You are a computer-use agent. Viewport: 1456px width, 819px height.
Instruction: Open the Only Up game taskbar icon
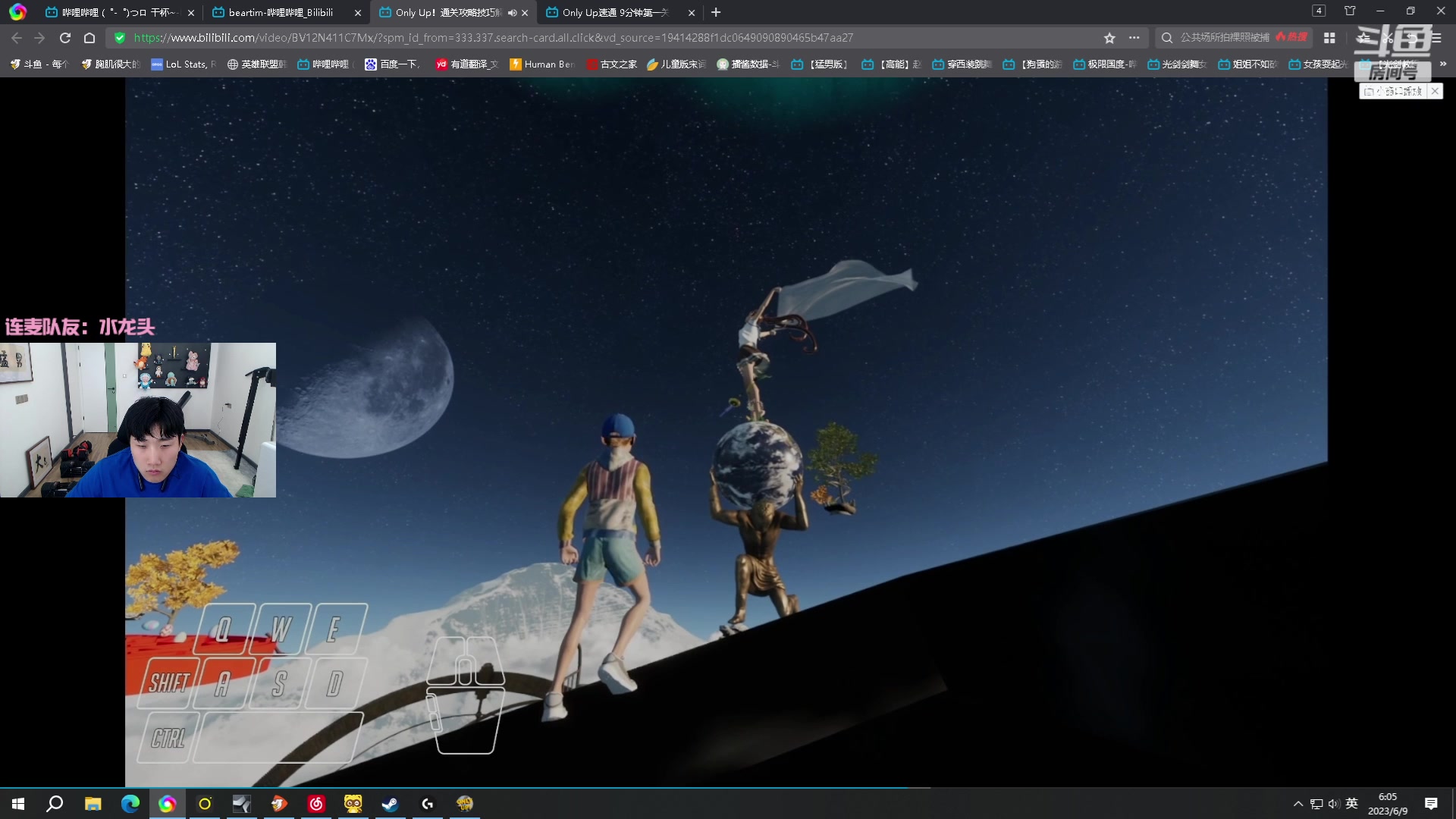pos(465,804)
